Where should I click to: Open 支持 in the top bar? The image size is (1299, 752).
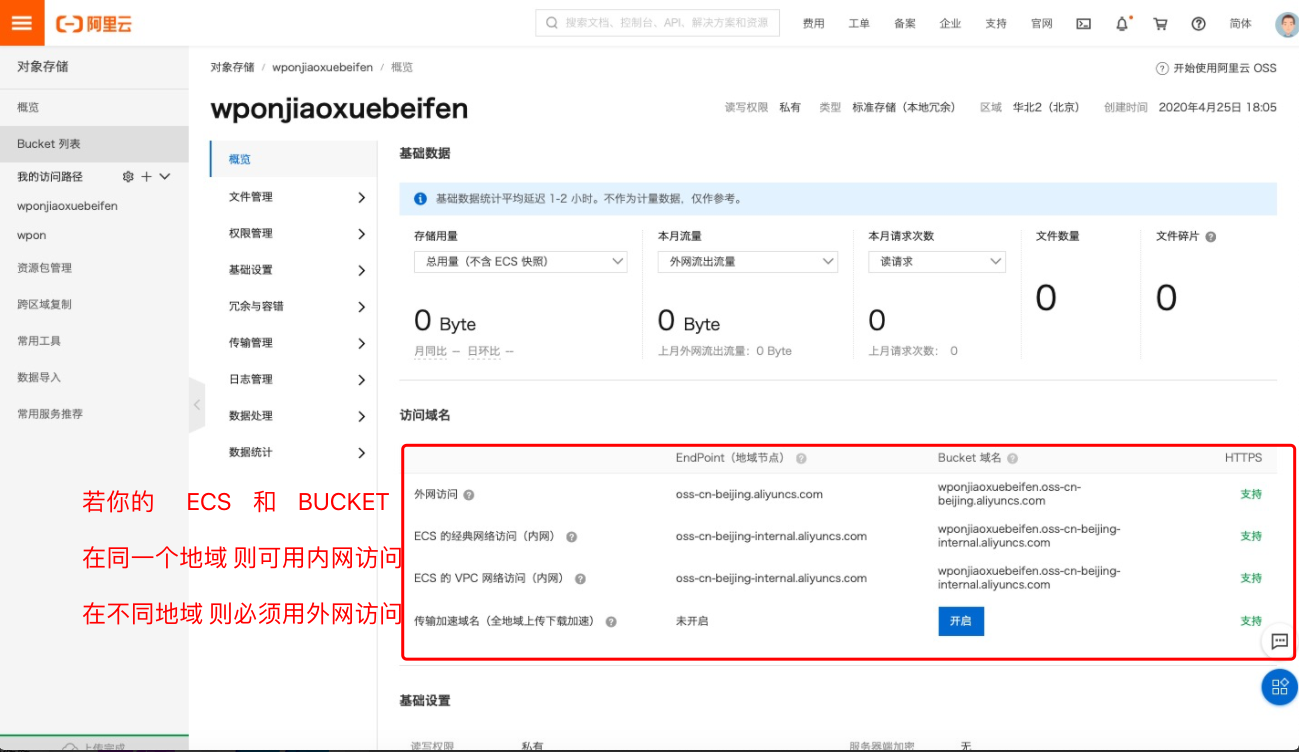[996, 24]
